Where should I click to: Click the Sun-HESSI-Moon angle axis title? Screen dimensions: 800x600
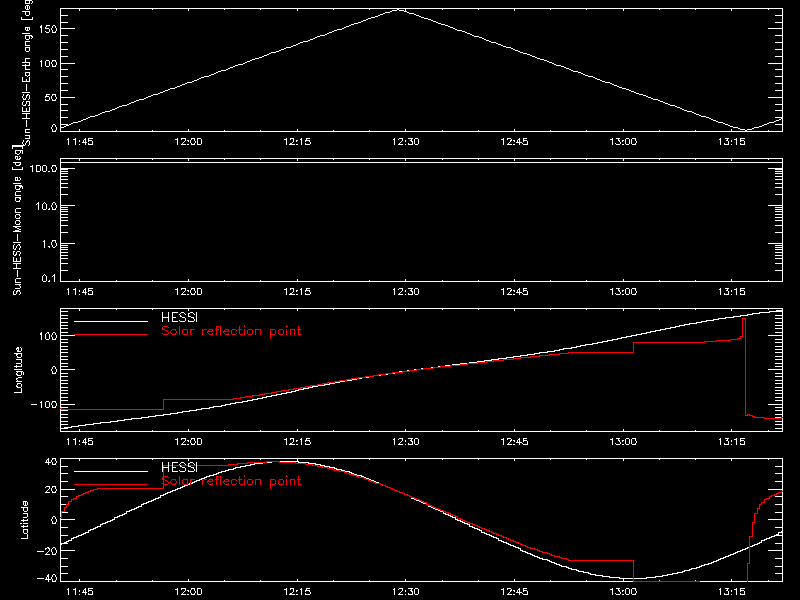17,220
